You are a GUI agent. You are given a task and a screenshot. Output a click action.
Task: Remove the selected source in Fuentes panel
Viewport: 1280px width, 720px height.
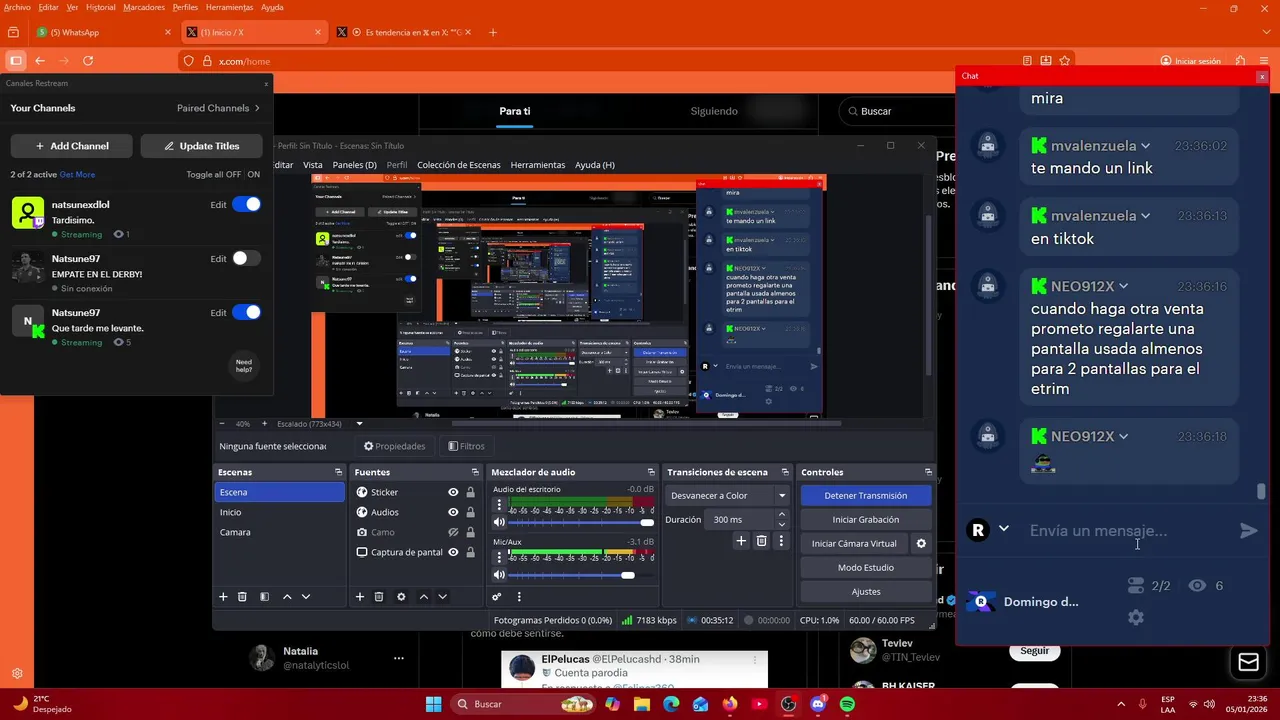[x=379, y=597]
